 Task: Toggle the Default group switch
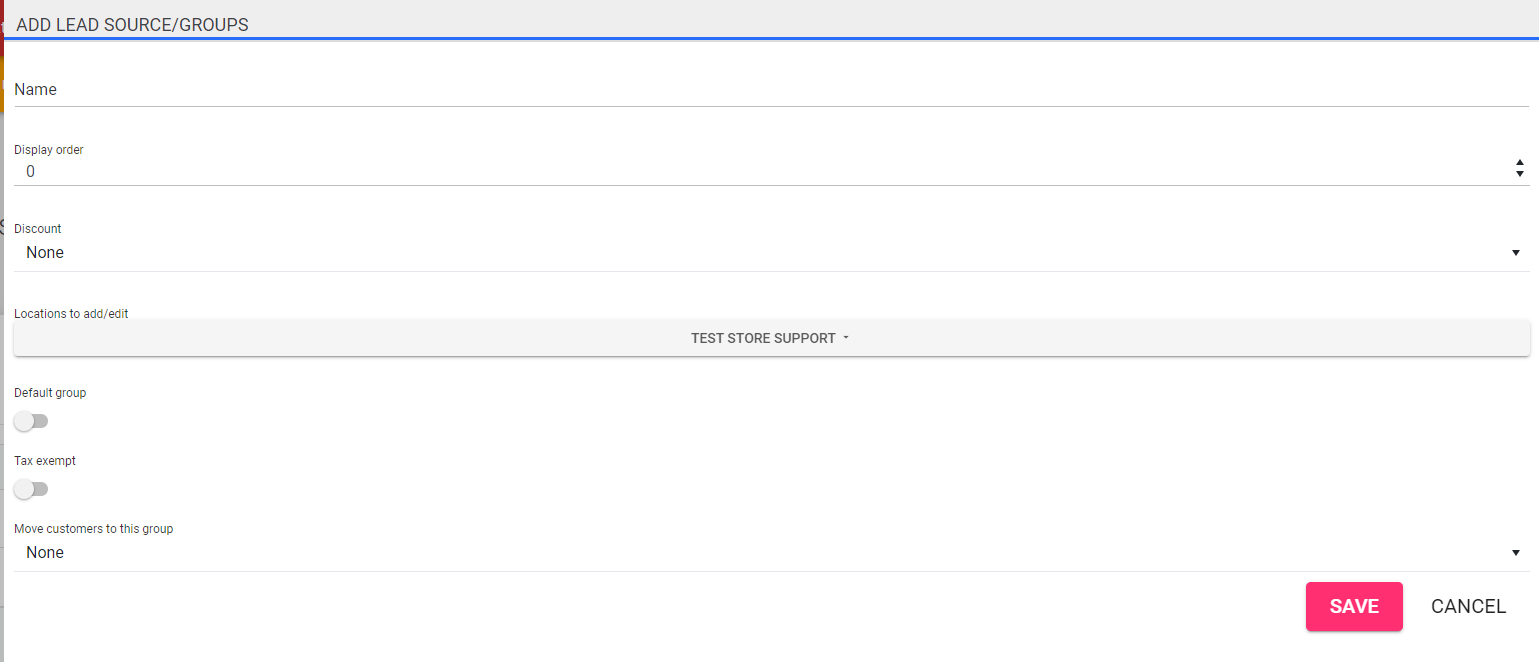tap(31, 421)
